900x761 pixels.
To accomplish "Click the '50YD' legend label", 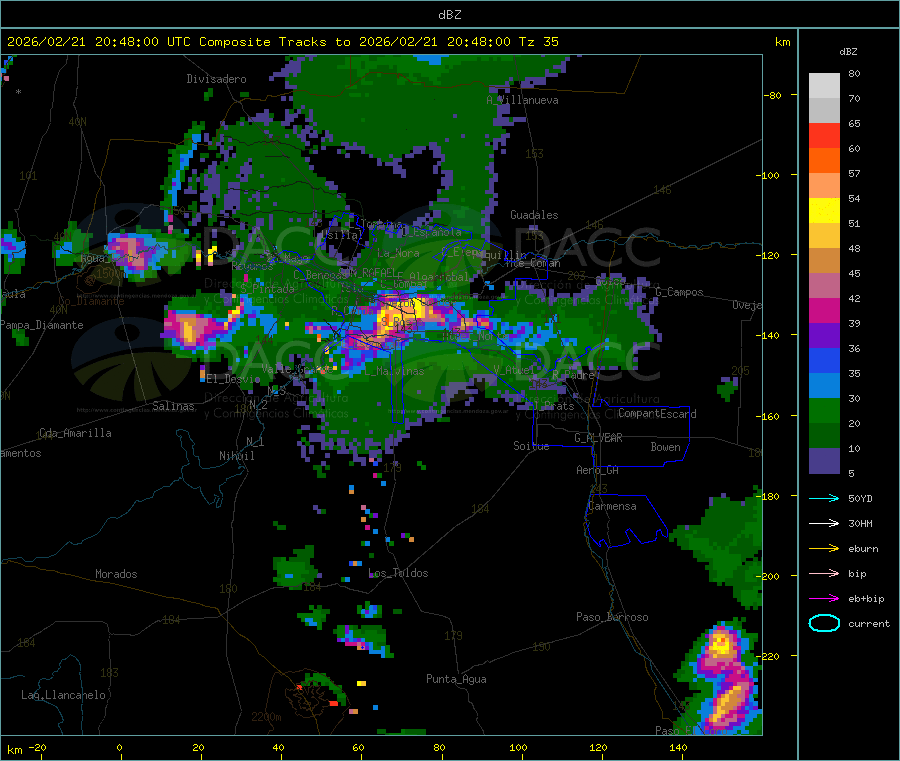I will pyautogui.click(x=860, y=498).
